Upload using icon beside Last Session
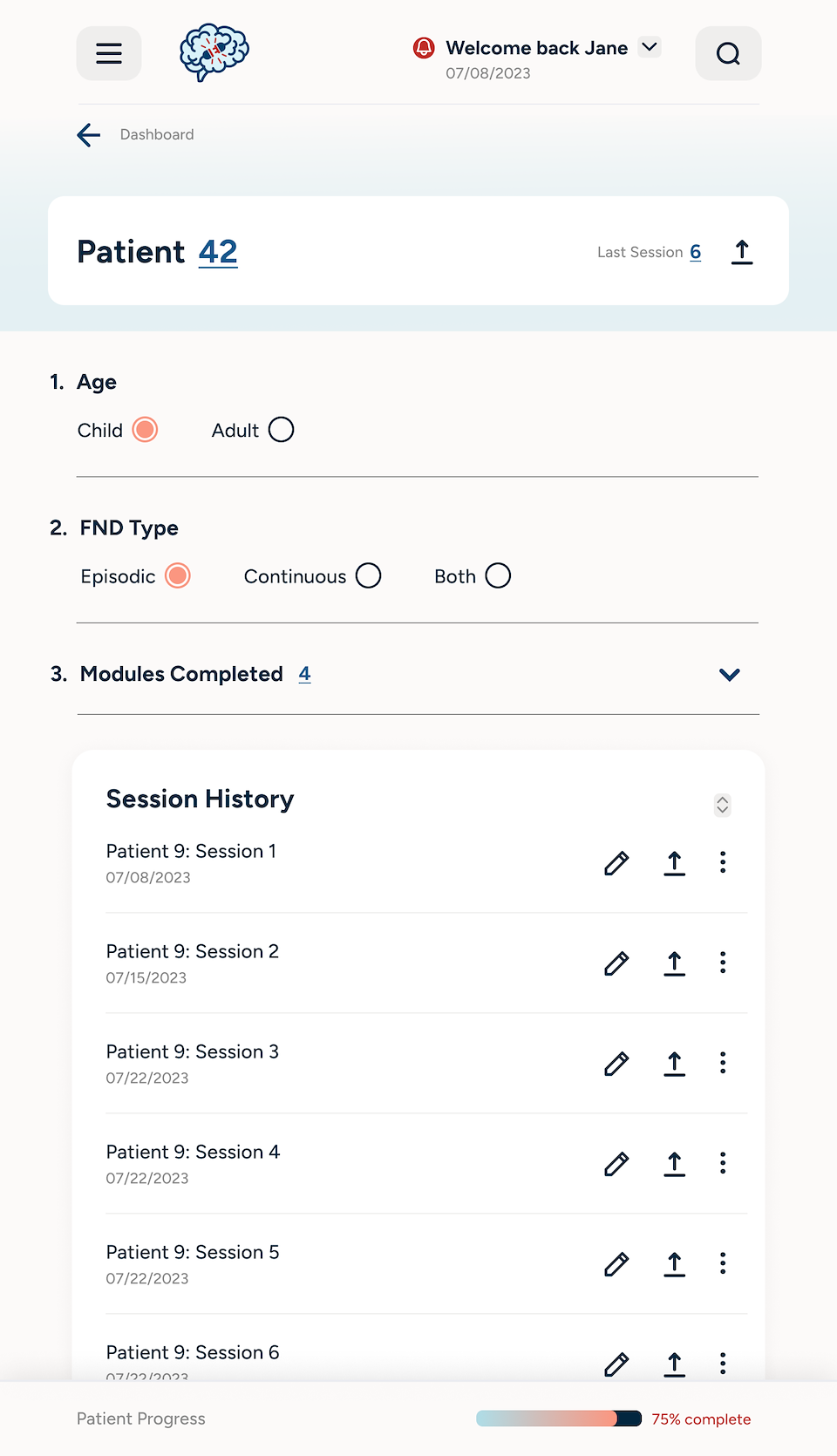 click(x=742, y=252)
